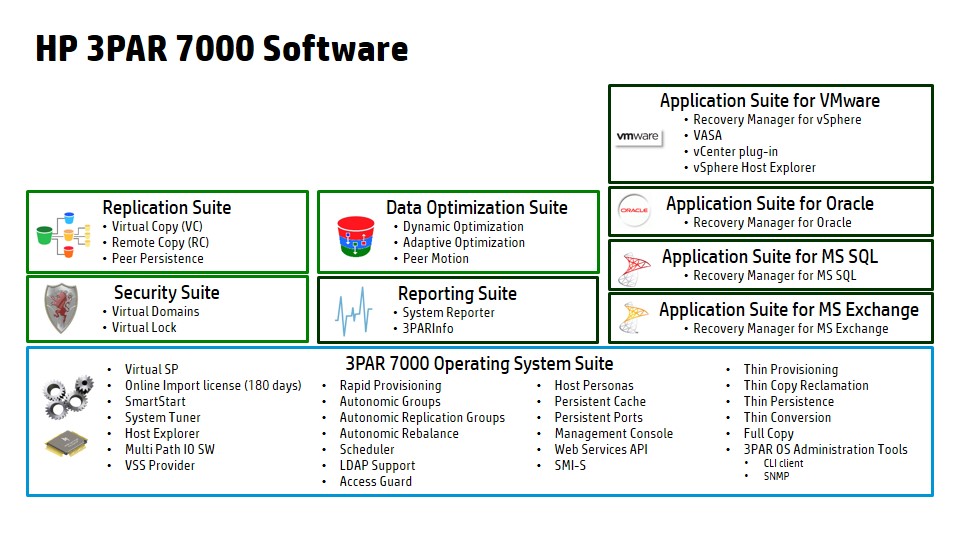Select the Reporting Suite heading
The image size is (960, 540).
(457, 294)
